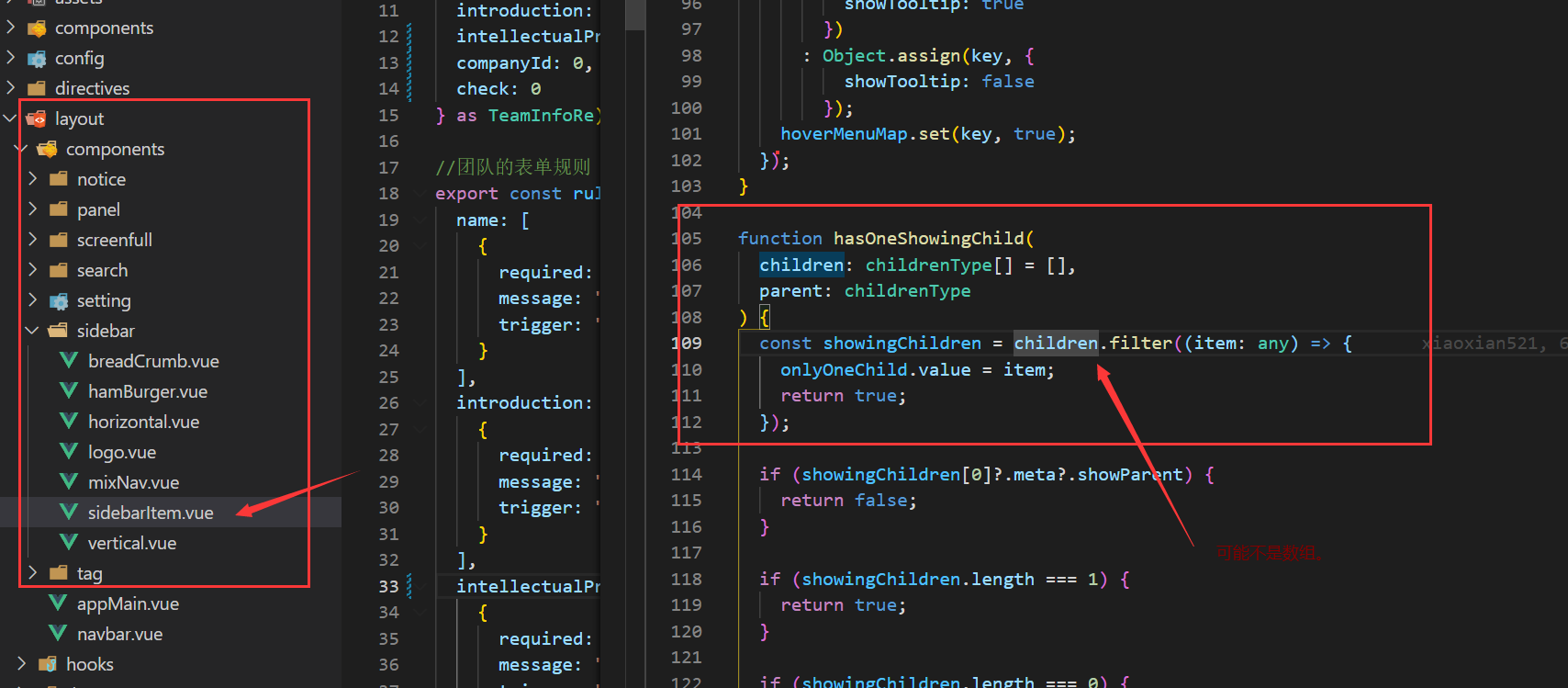Select the layout > components folder row

point(171,149)
